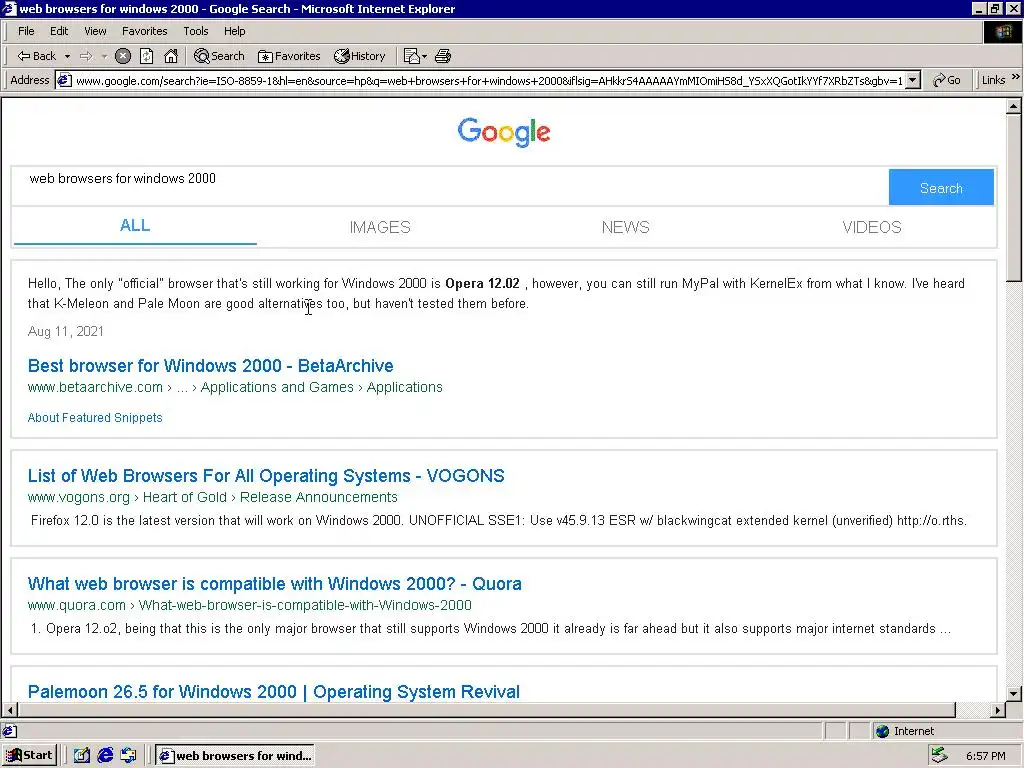The width and height of the screenshot is (1024, 768).
Task: Click the vertical scrollbar down arrow
Action: [1014, 694]
